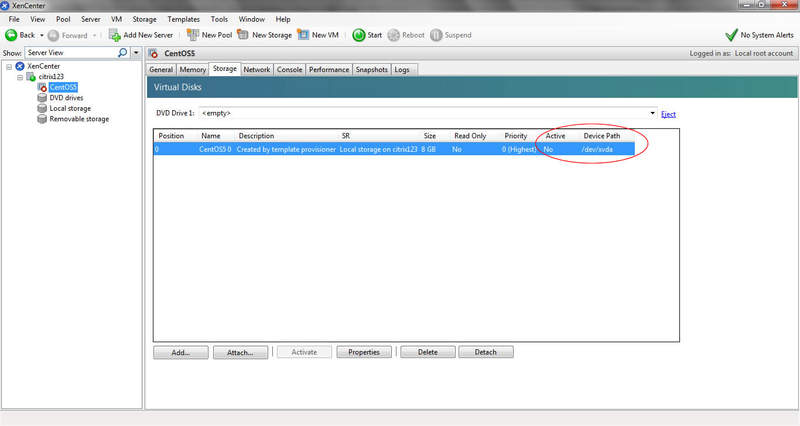Click the CentOS5 icon in the title header
The width and height of the screenshot is (800, 426).
click(x=154, y=54)
